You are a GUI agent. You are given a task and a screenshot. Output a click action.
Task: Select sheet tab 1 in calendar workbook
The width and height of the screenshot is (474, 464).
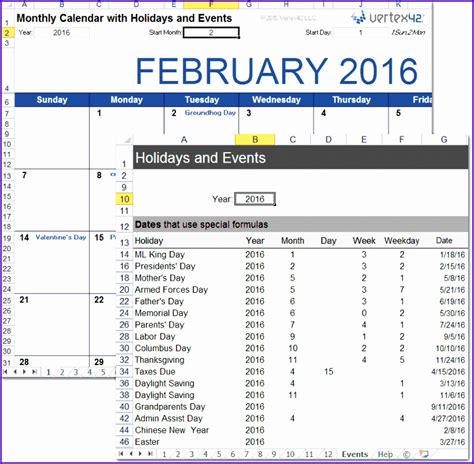(x=48, y=372)
